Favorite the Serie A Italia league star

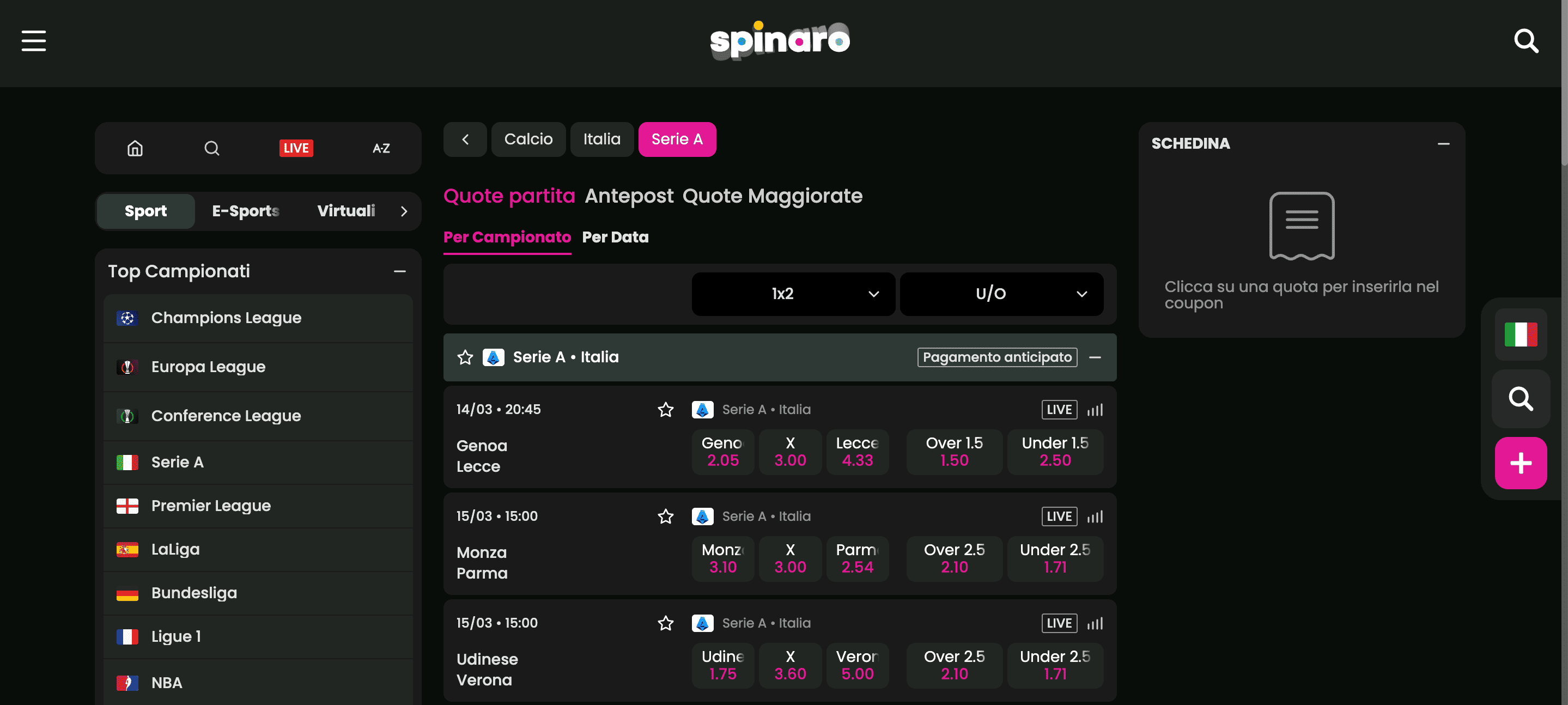[x=465, y=357]
